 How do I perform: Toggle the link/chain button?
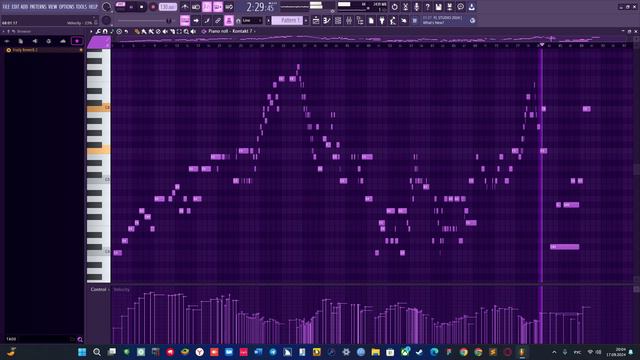218,20
